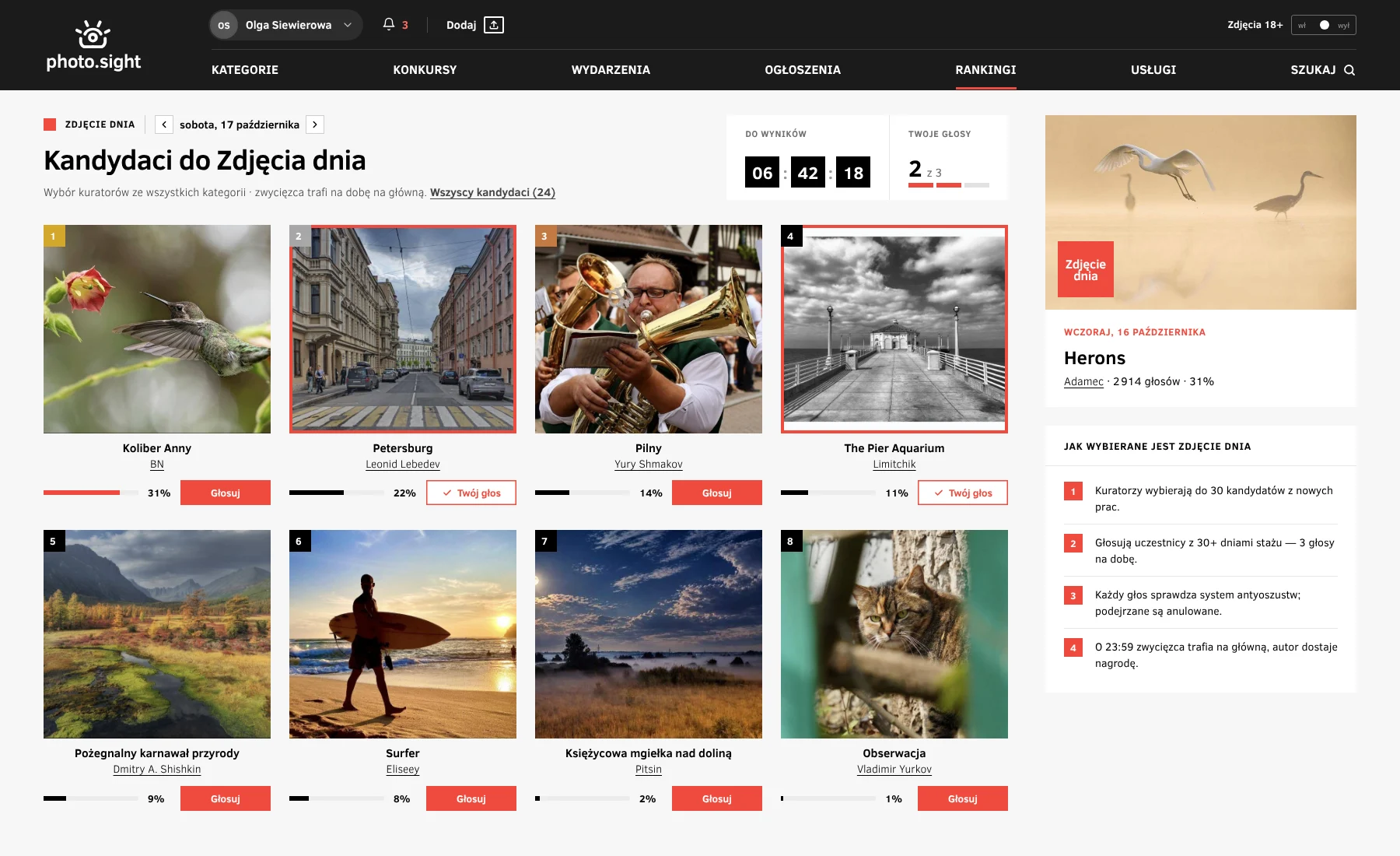Go to next day arrow

[315, 125]
